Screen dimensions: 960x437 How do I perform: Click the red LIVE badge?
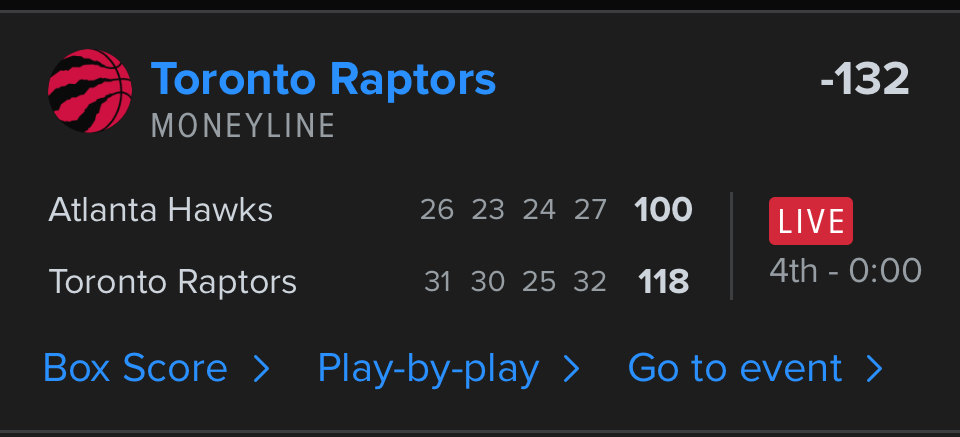tap(810, 221)
